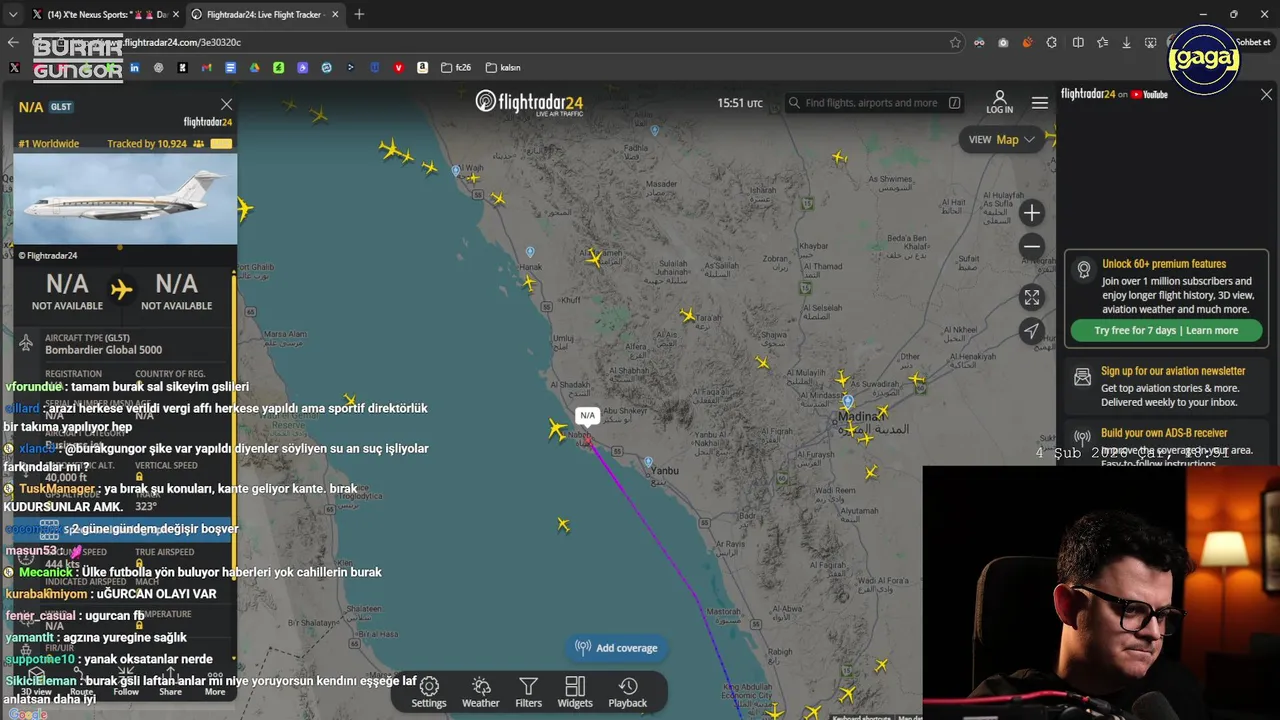This screenshot has height=720, width=1280.
Task: Click the Madinah airport pin marker
Action: pos(848,402)
